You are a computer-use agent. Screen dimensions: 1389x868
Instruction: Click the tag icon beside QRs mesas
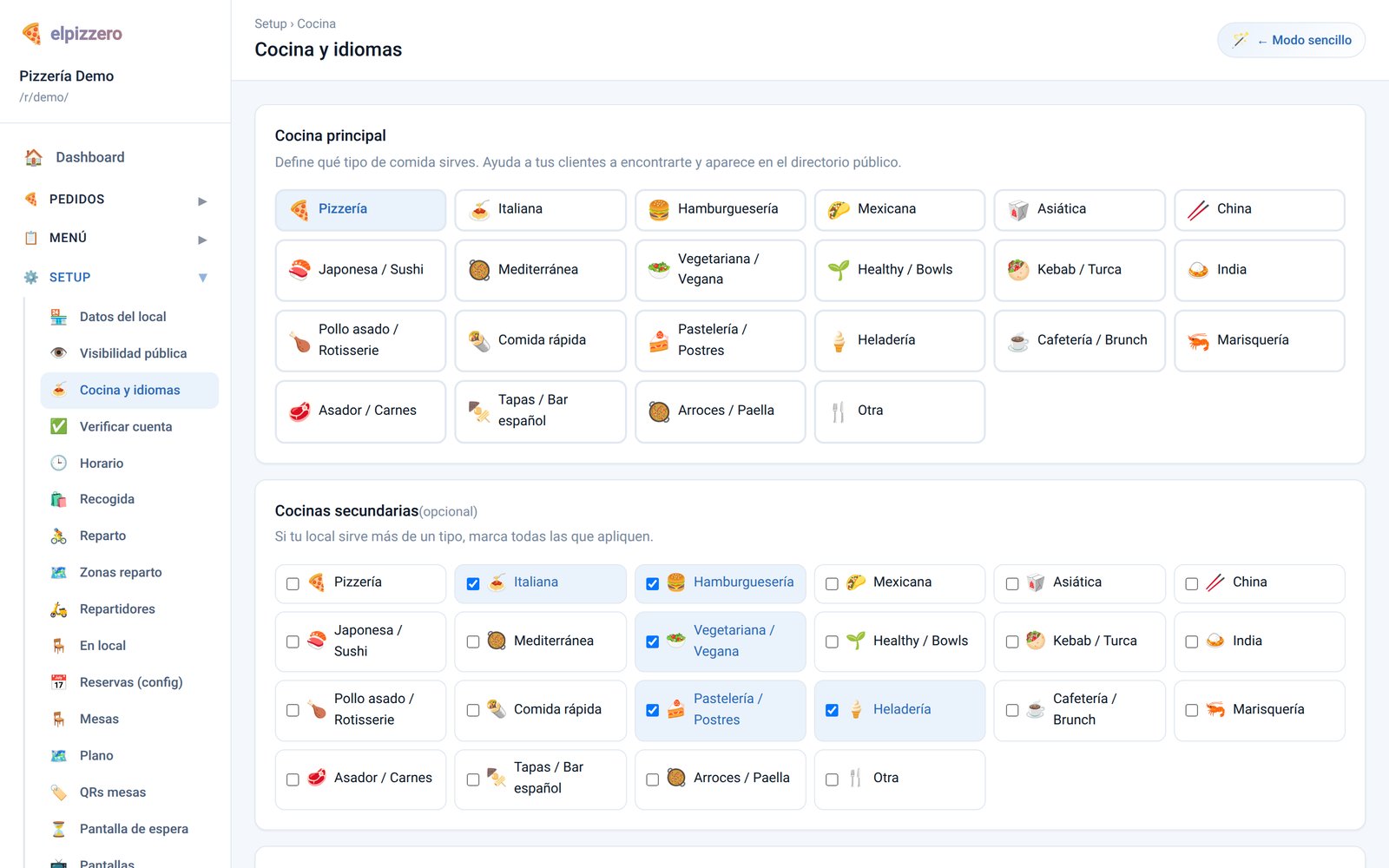pos(59,792)
